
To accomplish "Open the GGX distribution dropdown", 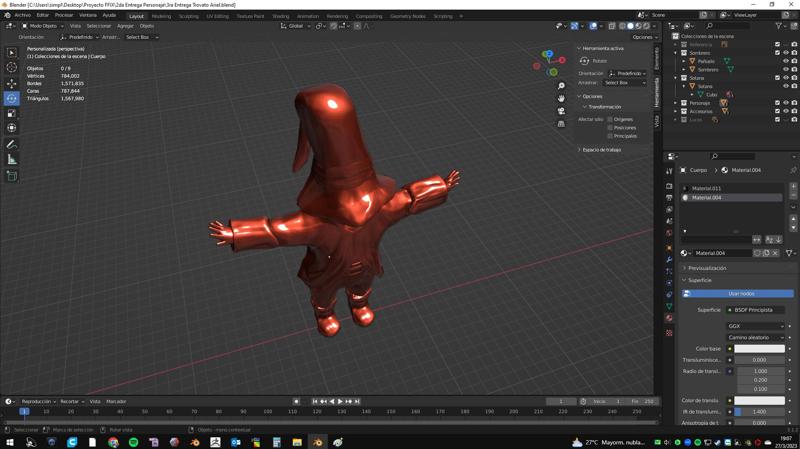I will click(755, 326).
